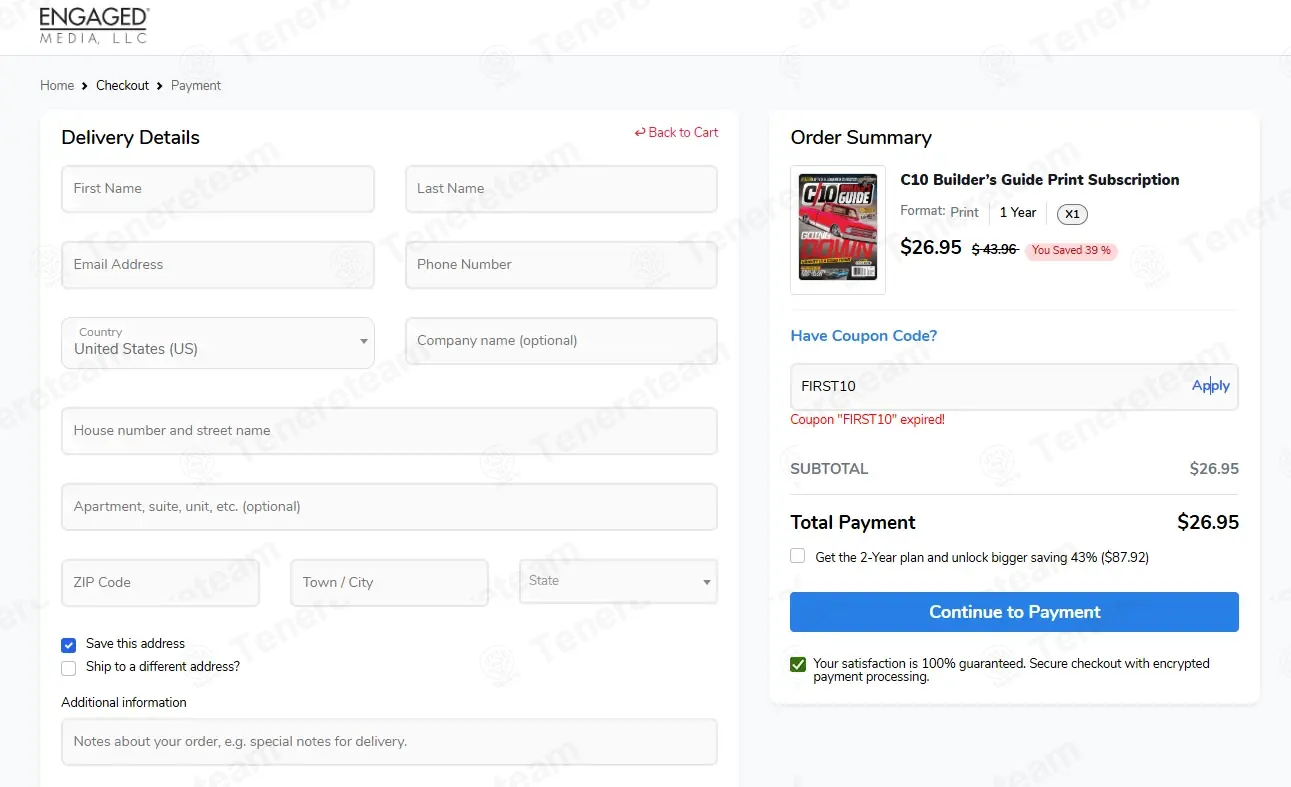Focus the ZIP Code field
This screenshot has height=787, width=1291.
(x=160, y=583)
